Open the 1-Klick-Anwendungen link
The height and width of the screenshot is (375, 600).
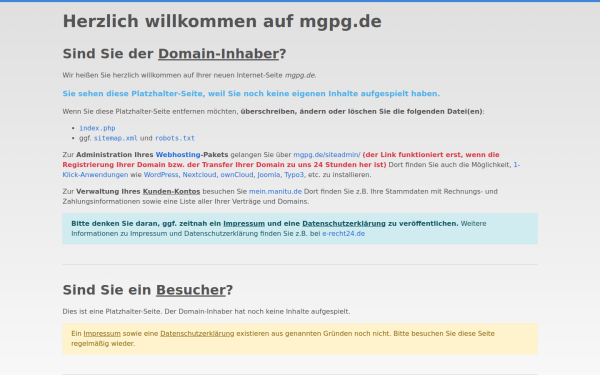click(95, 174)
